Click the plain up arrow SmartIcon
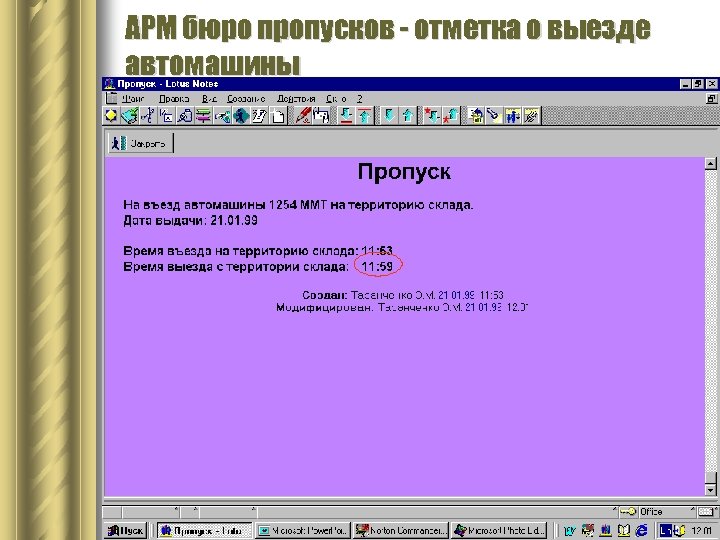Viewport: 720px width, 540px height. click(x=408, y=116)
